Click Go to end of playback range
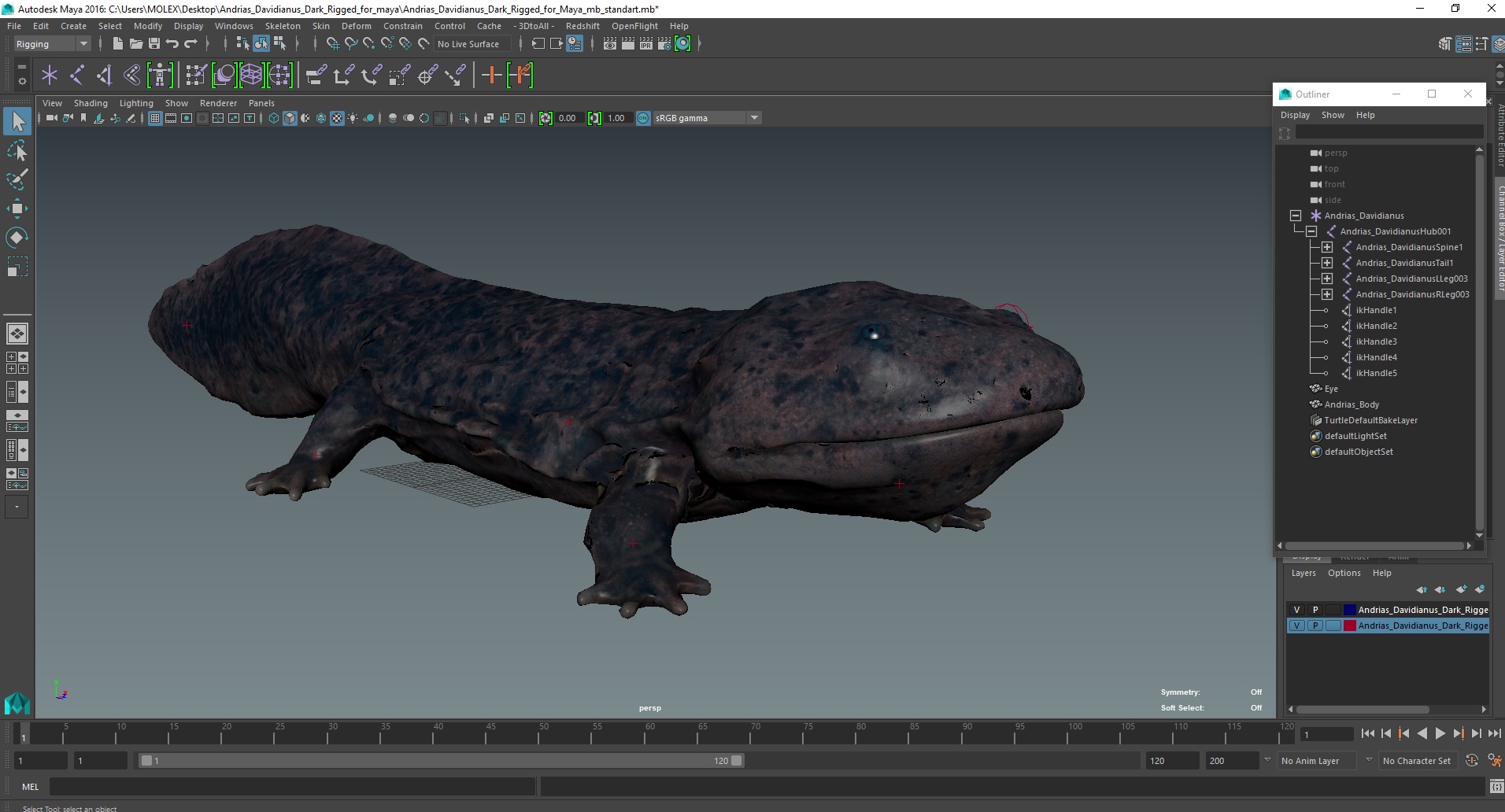 click(x=1494, y=733)
